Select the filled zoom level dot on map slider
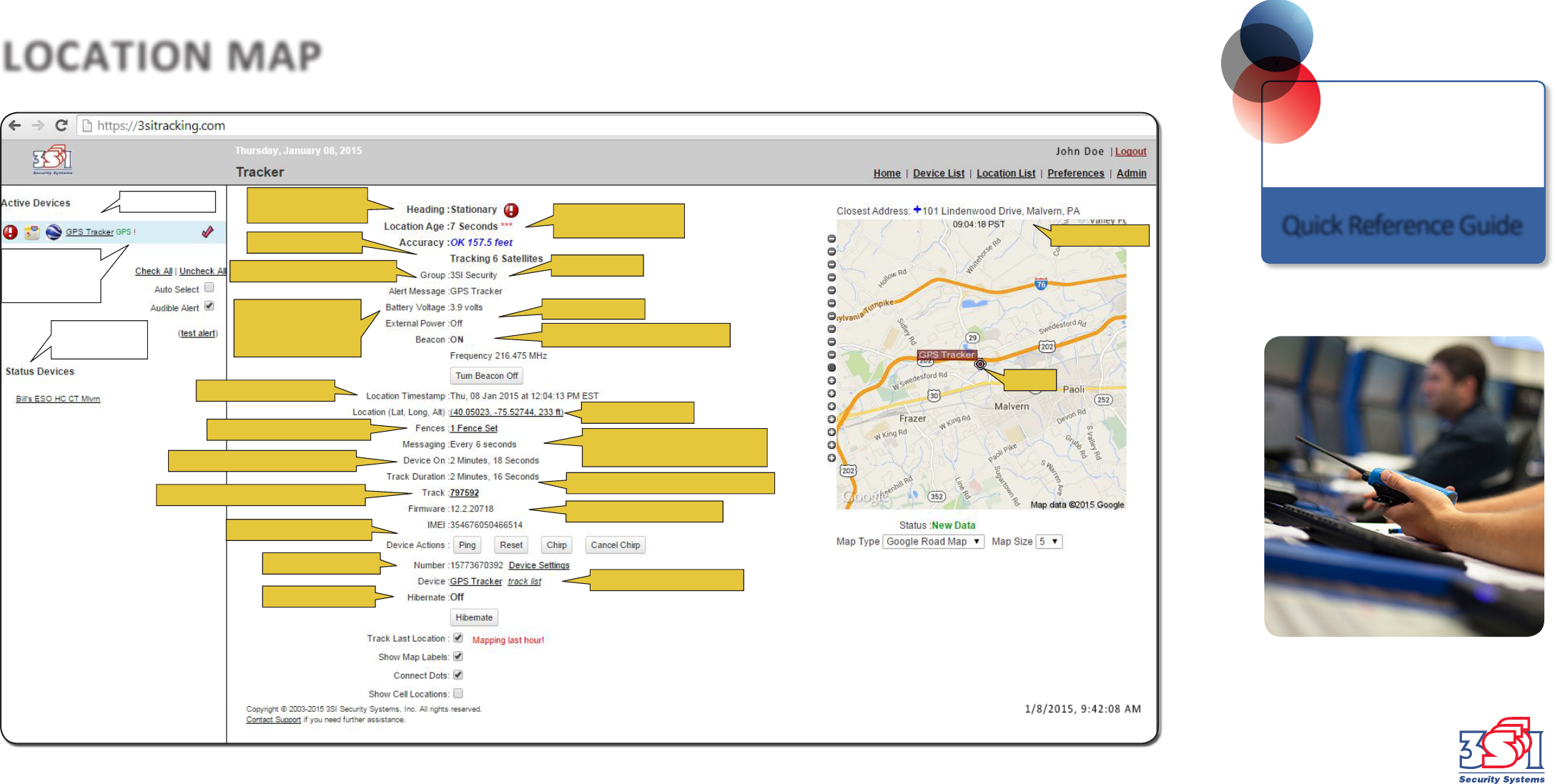Screen dimensions: 1555x784 [831, 368]
